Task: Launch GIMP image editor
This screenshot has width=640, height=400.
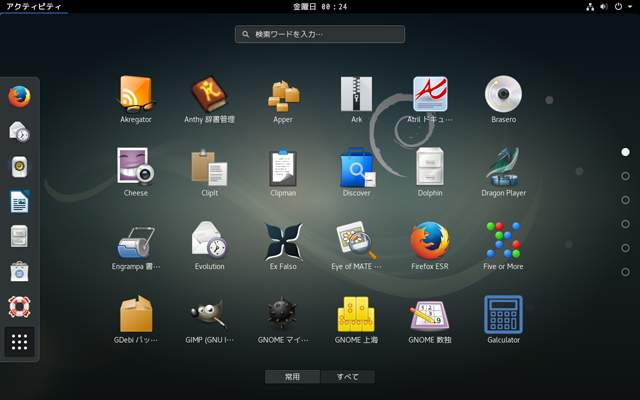Action: click(209, 319)
